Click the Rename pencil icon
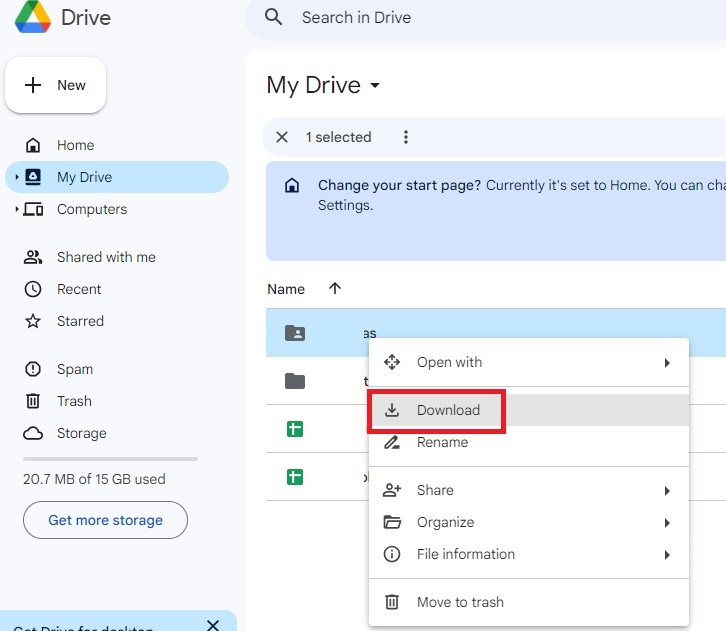Screen dimensions: 726x631 tap(392, 442)
